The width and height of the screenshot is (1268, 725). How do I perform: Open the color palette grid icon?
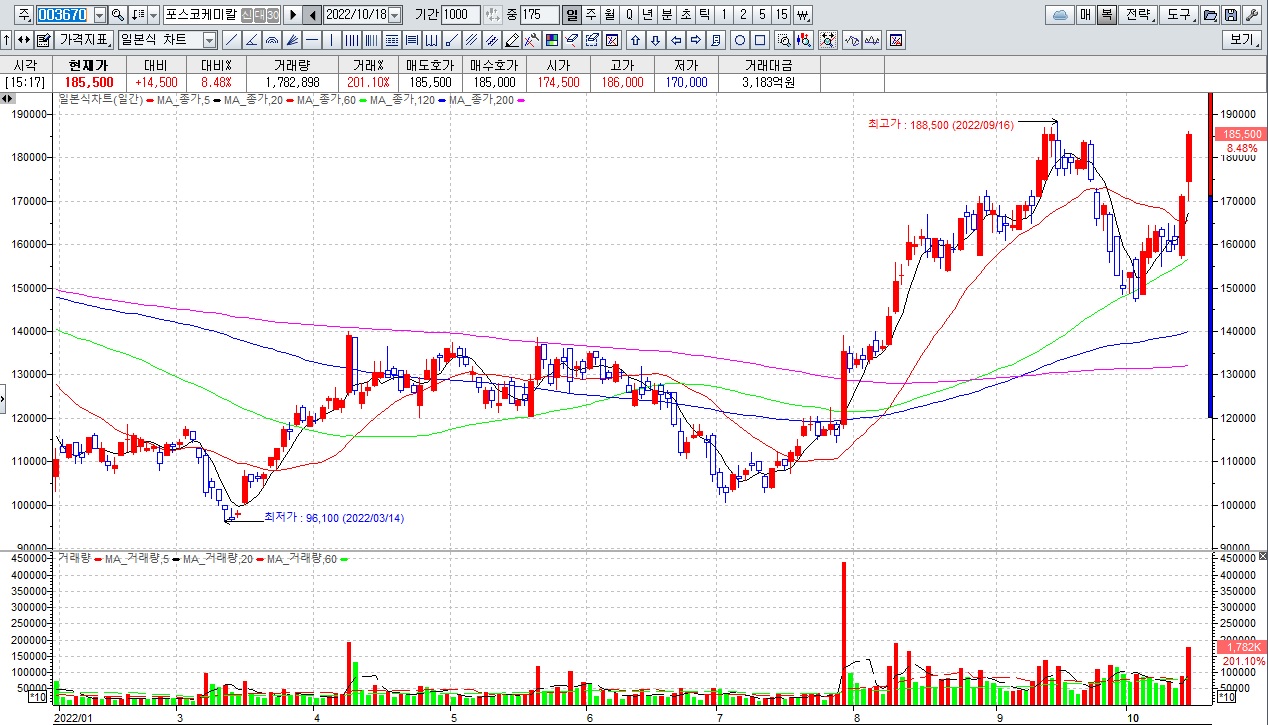point(551,40)
